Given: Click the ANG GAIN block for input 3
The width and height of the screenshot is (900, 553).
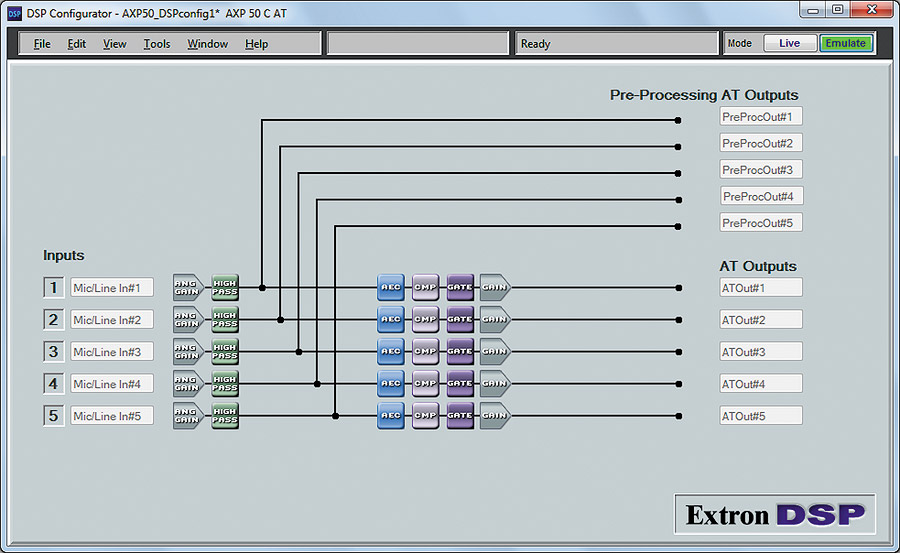Looking at the screenshot, I should [x=188, y=352].
